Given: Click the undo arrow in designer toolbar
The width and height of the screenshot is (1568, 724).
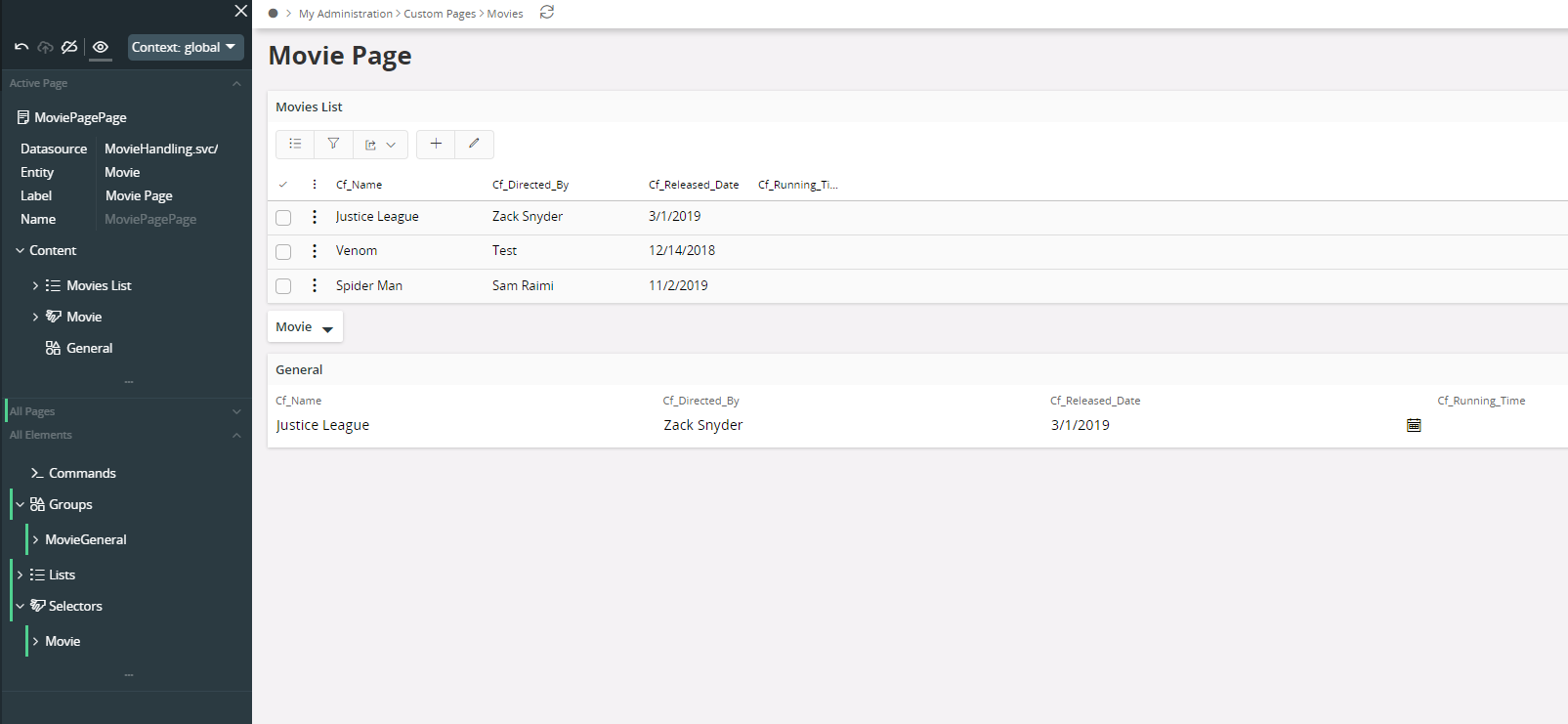Looking at the screenshot, I should [x=21, y=47].
